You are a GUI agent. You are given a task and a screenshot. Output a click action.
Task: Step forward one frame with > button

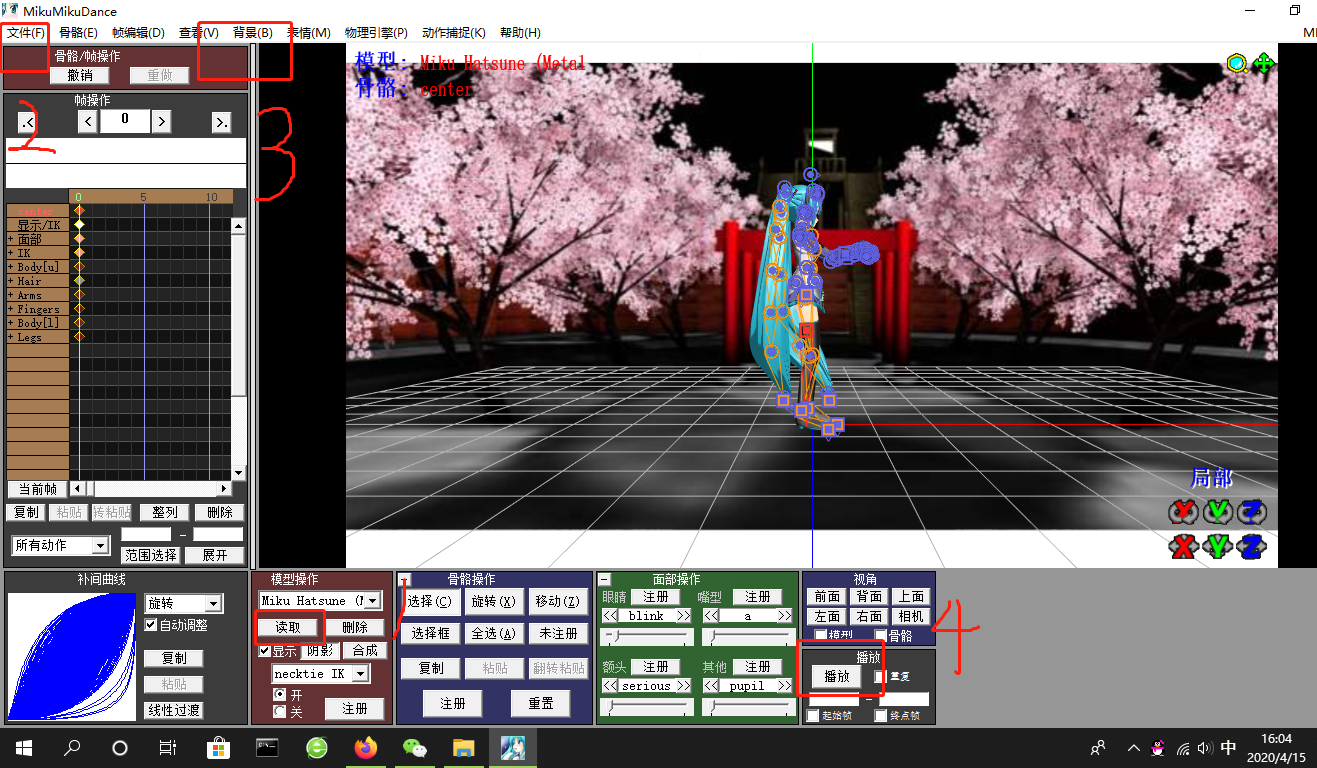pyautogui.click(x=161, y=122)
